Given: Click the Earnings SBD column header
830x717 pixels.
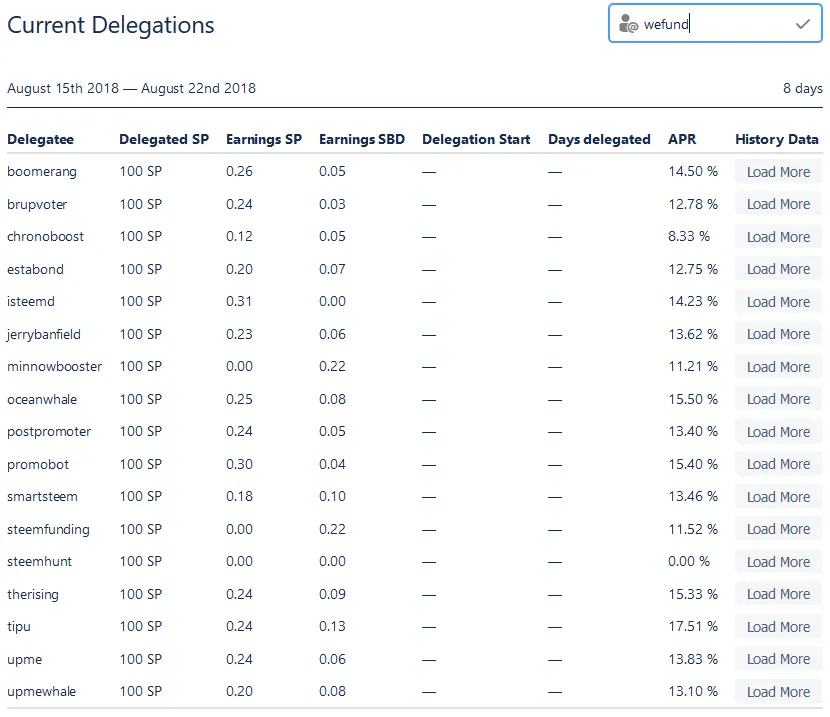Looking at the screenshot, I should pos(362,139).
